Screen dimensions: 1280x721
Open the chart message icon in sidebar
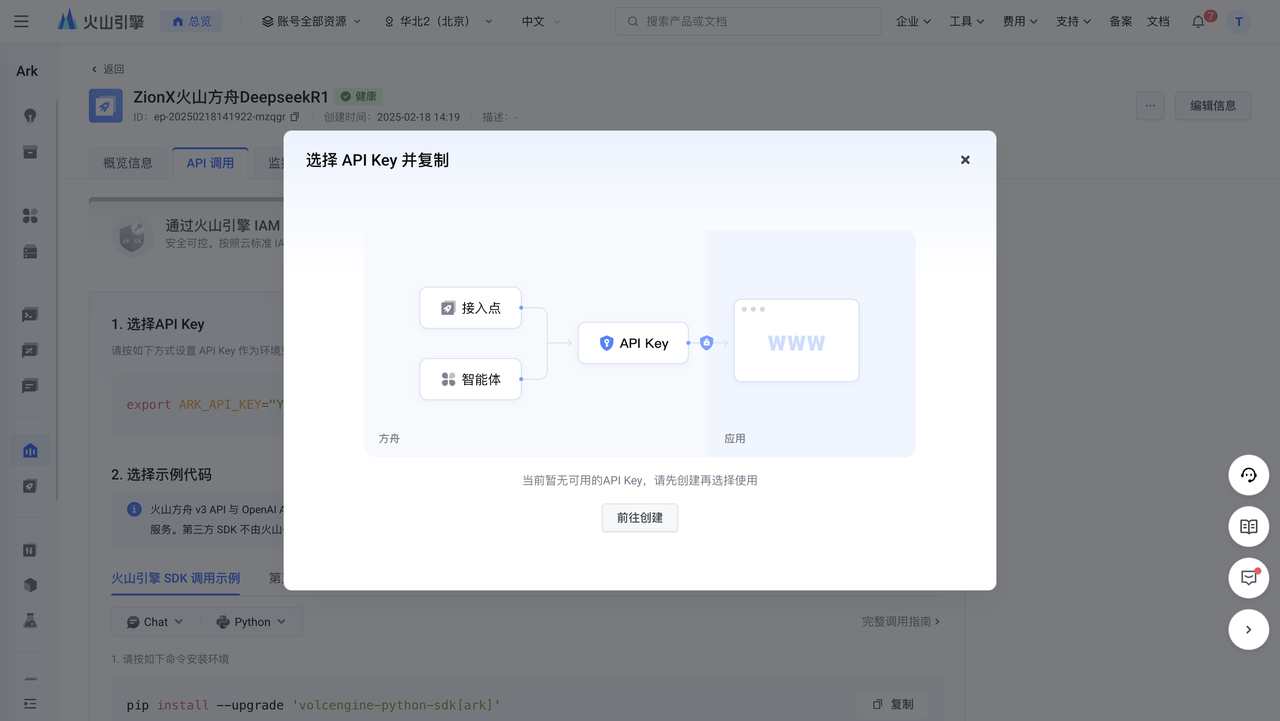pyautogui.click(x=30, y=351)
